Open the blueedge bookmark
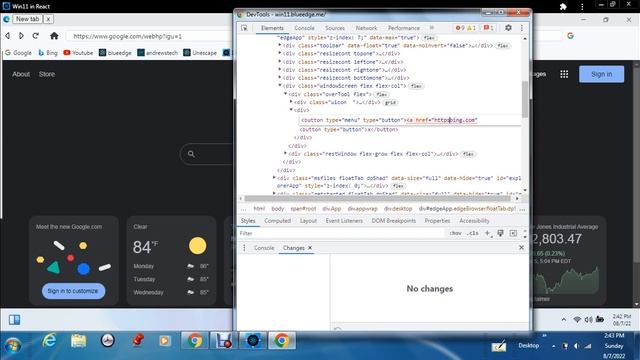640x360 pixels. pos(116,53)
